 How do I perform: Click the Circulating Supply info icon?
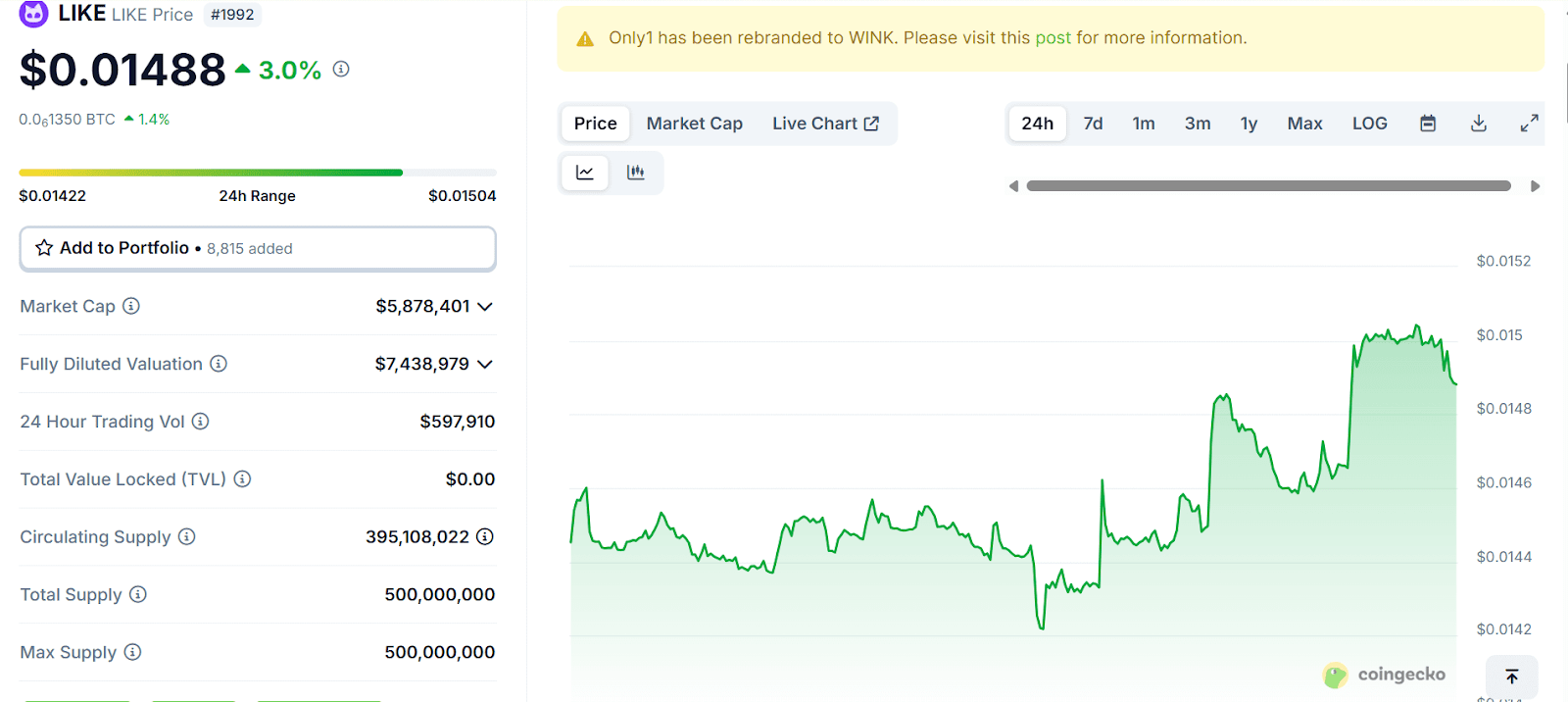point(187,536)
